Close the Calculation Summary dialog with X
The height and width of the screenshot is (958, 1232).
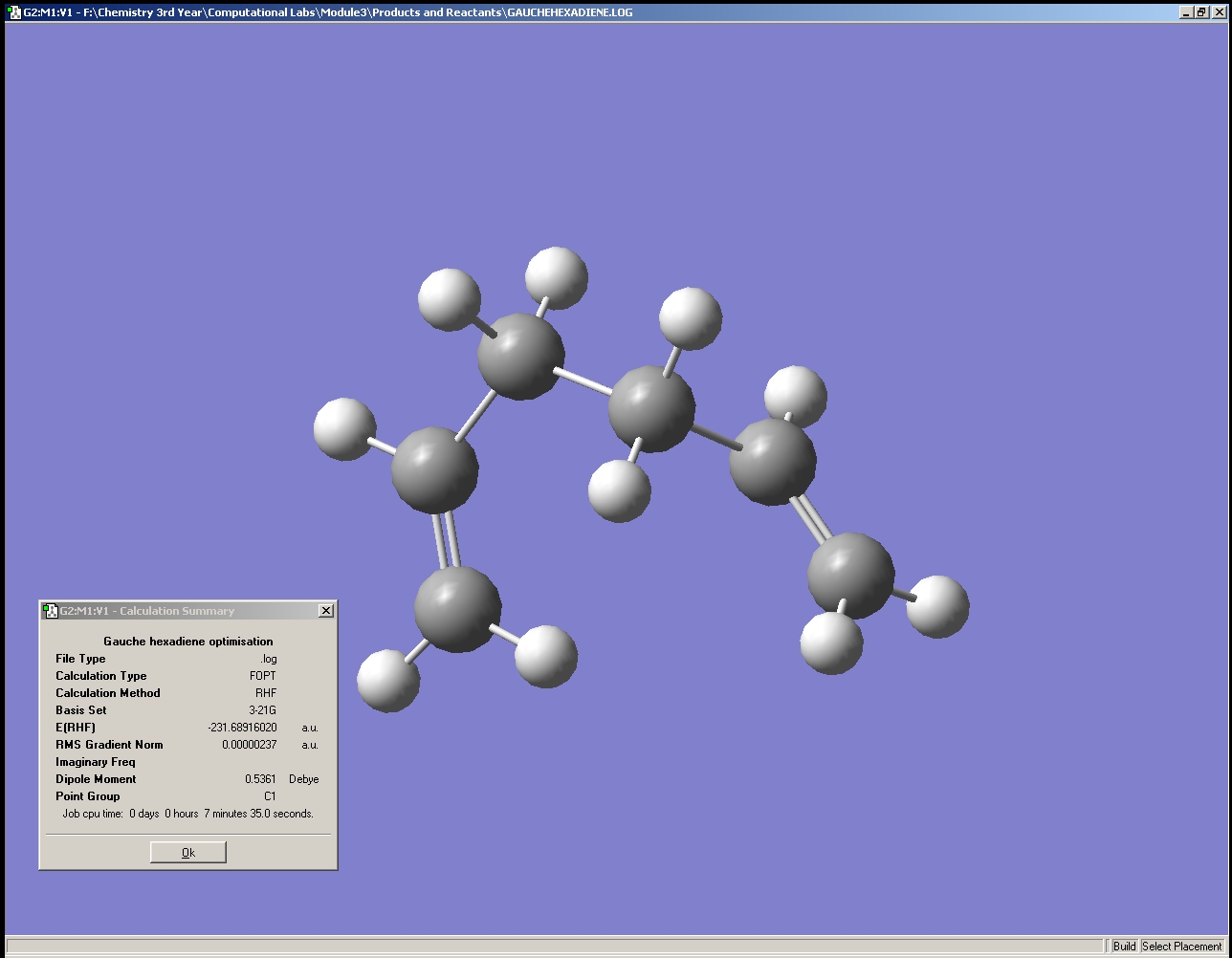pyautogui.click(x=325, y=611)
